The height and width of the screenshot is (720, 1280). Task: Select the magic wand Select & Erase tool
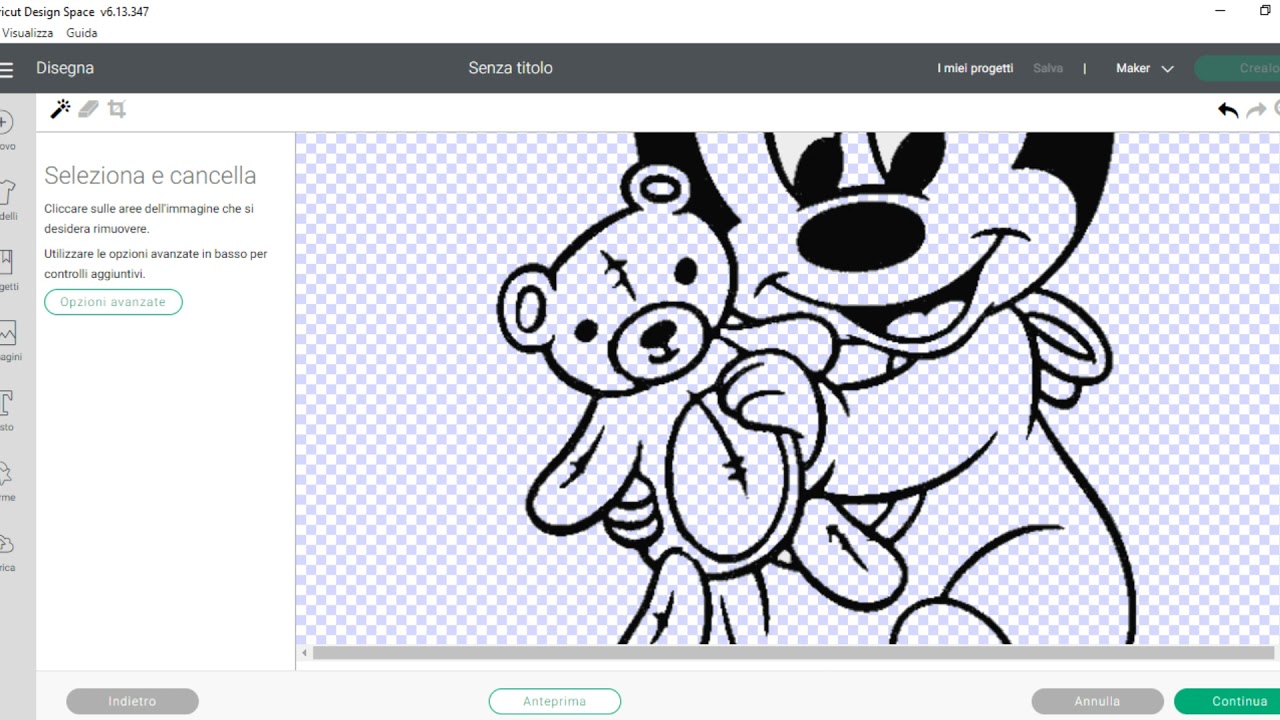[x=60, y=109]
